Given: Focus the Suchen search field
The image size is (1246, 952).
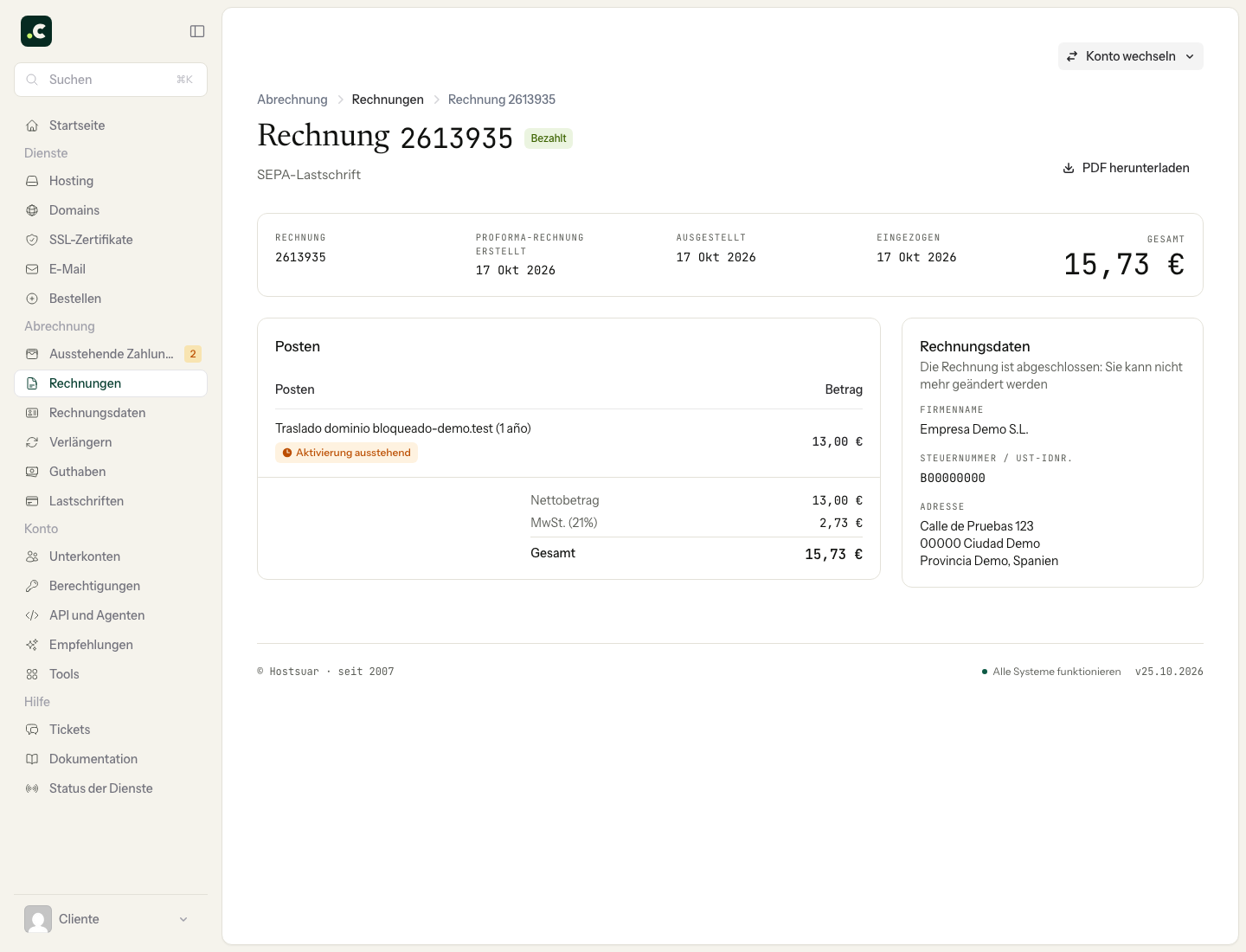Looking at the screenshot, I should [x=111, y=80].
